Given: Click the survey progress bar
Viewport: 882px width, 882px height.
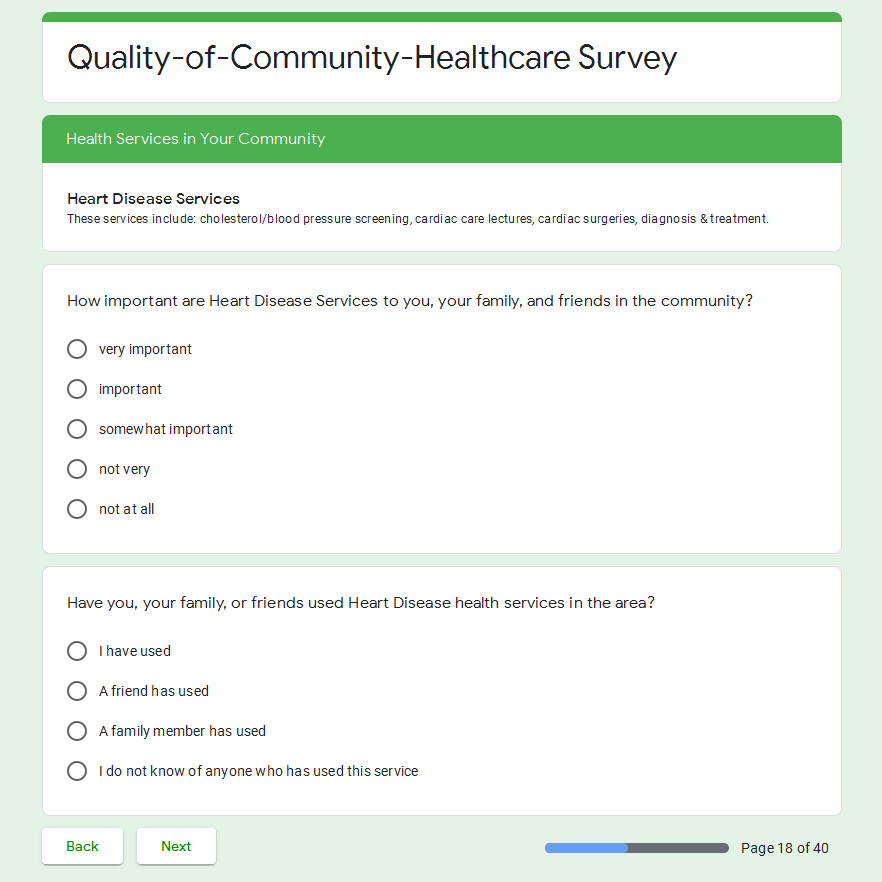Looking at the screenshot, I should (x=636, y=848).
